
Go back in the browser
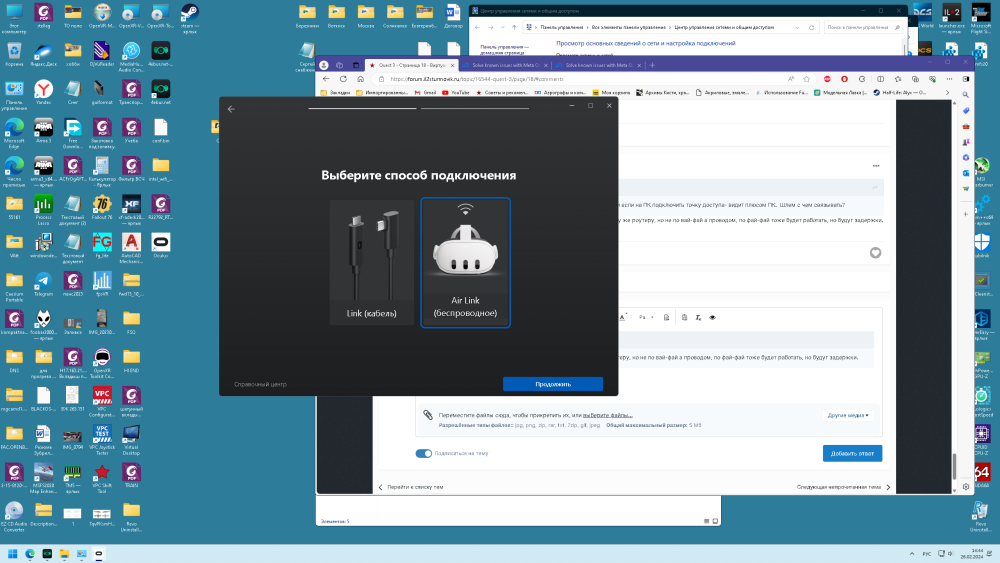pyautogui.click(x=326, y=79)
